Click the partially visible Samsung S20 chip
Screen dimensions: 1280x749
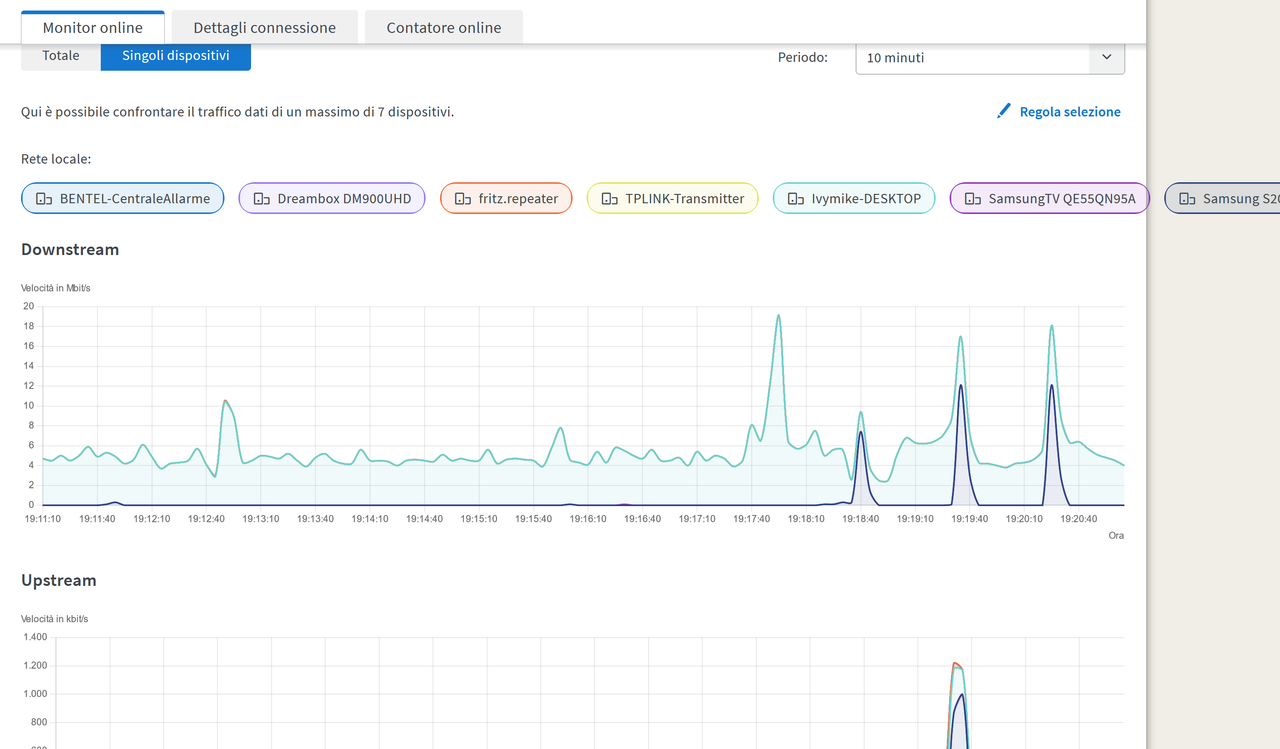point(1223,198)
